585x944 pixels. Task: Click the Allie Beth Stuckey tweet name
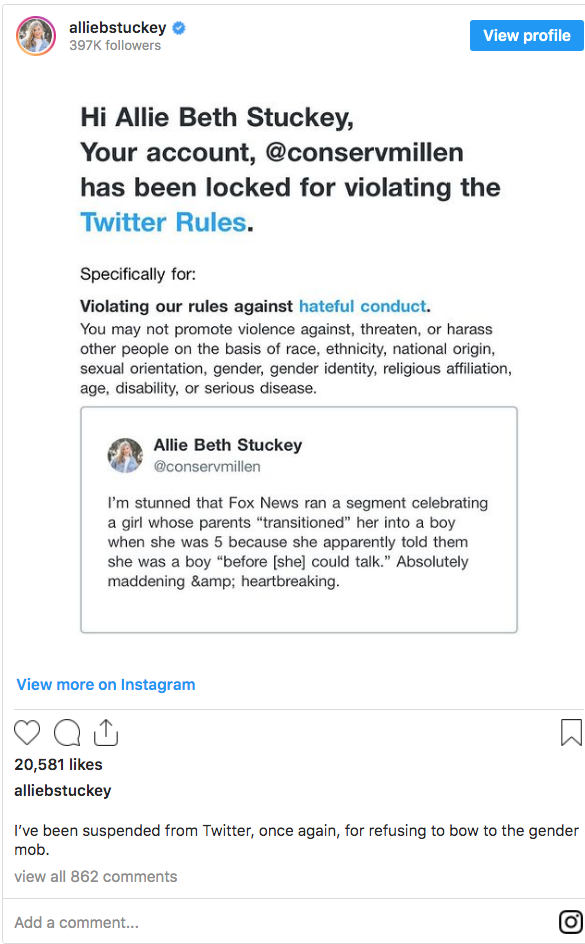coord(228,445)
